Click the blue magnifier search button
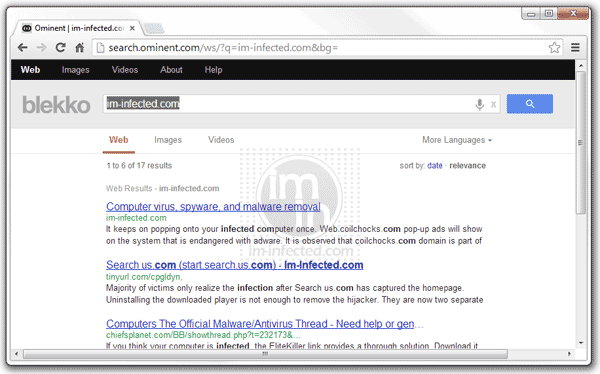 click(x=530, y=104)
